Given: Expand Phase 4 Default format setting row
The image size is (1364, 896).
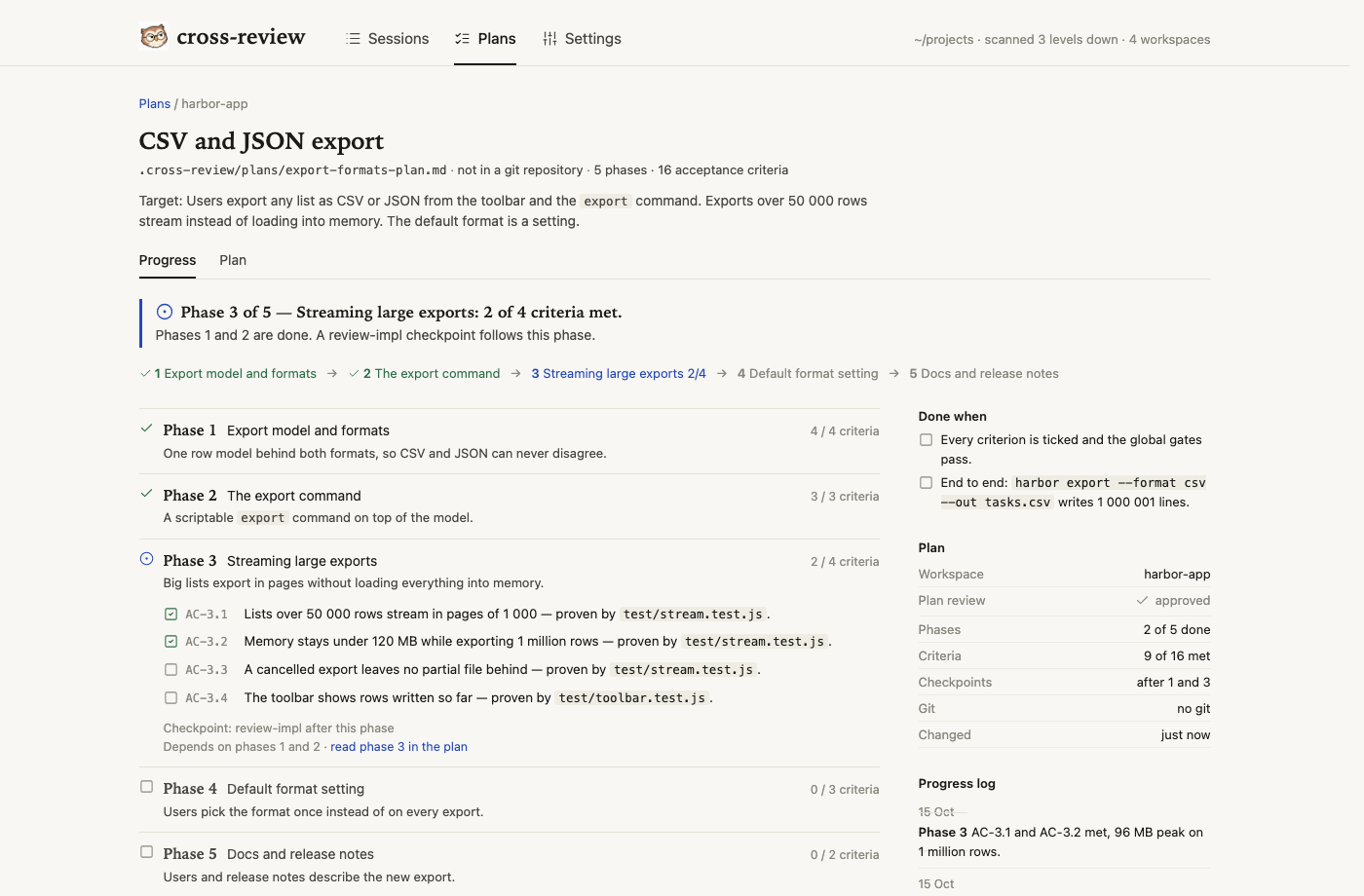Looking at the screenshot, I should 510,800.
